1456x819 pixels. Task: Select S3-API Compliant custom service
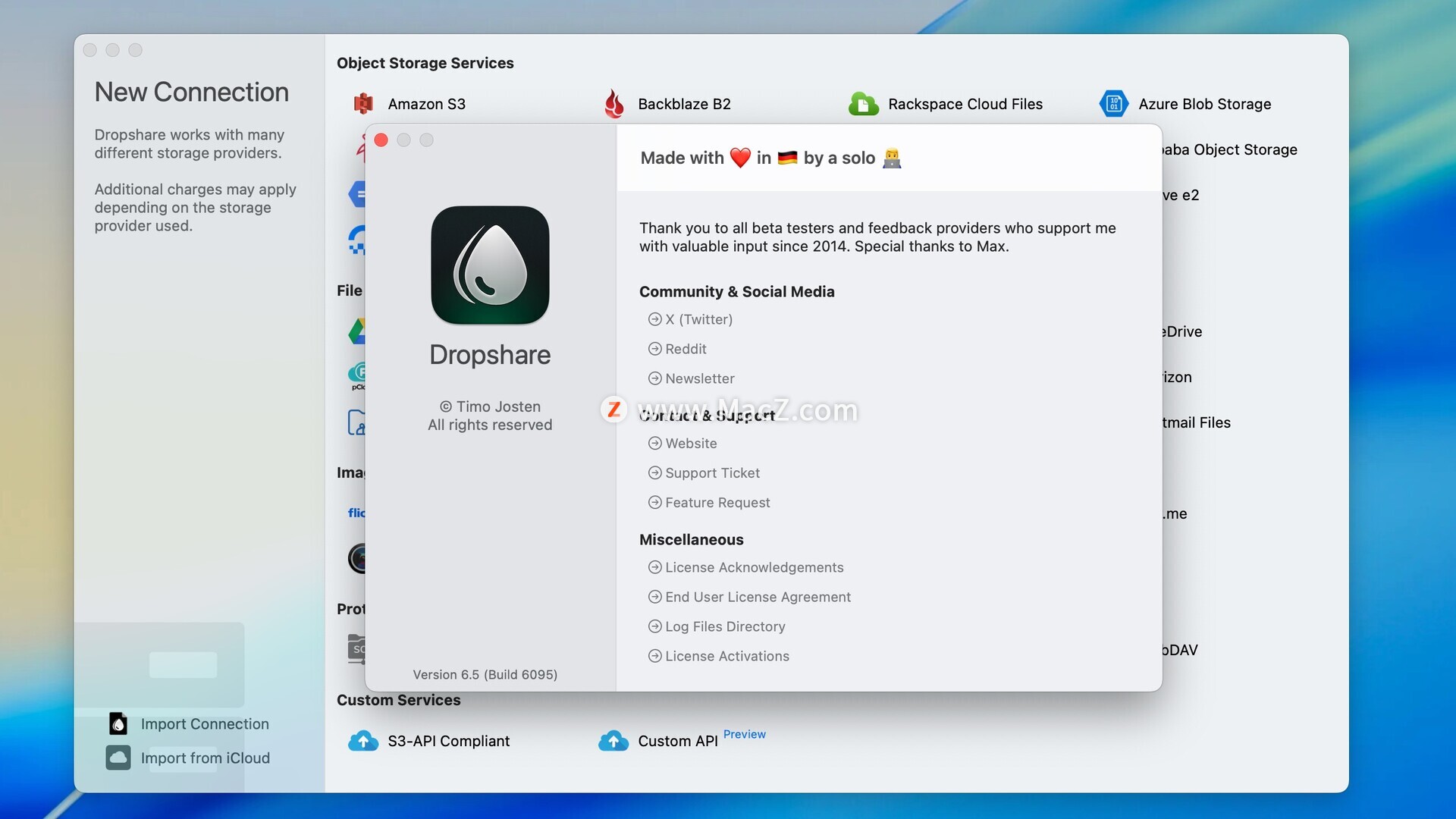coord(448,741)
